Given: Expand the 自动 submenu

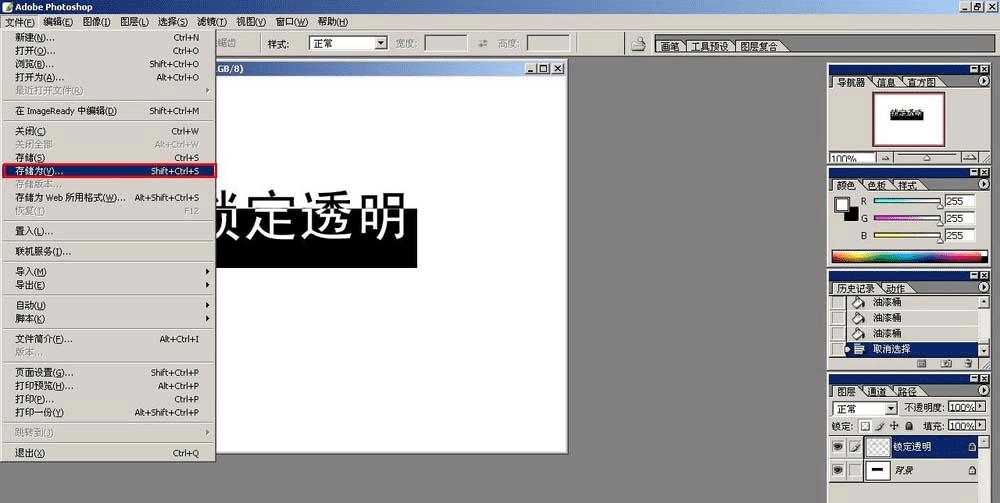Looking at the screenshot, I should coord(108,305).
